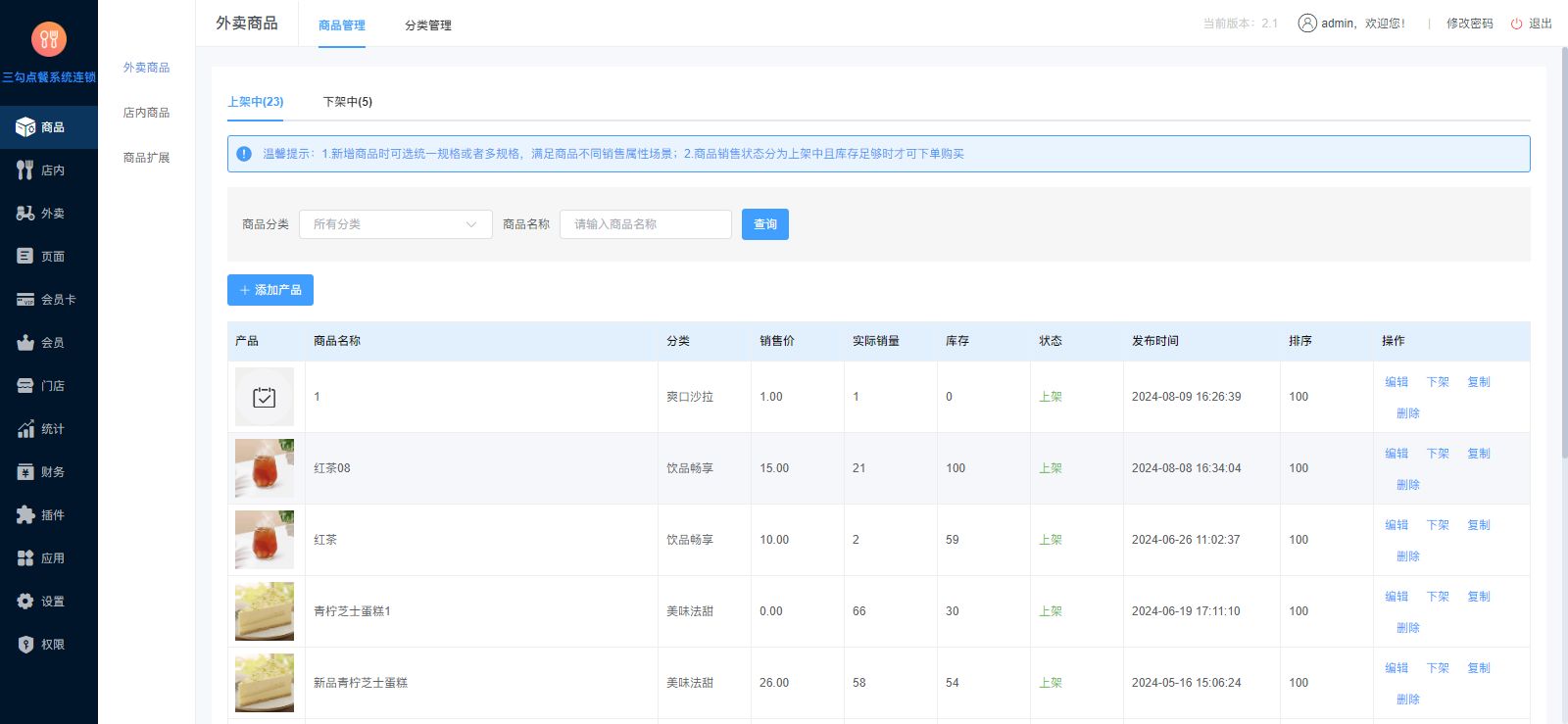Viewport: 1568px width, 724px height.
Task: Click the 排序 column header
Action: coord(1300,341)
